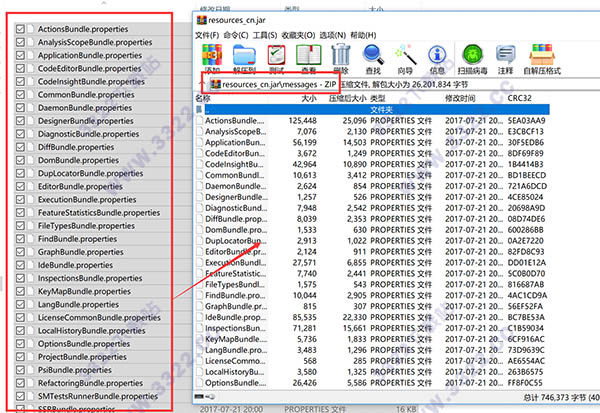Viewport: 600px width, 413px height.
Task: Sort by the Size (大小) column header
Action: [x=309, y=98]
